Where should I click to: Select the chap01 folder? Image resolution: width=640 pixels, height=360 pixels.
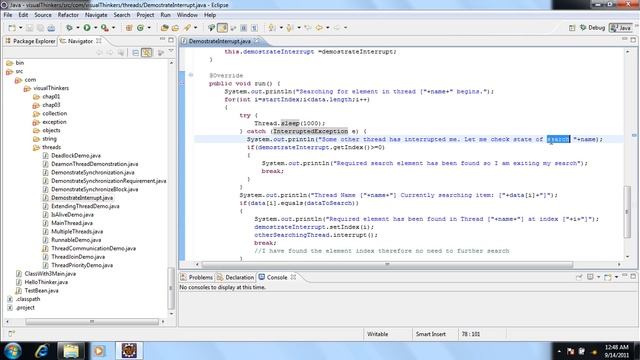pos(51,96)
